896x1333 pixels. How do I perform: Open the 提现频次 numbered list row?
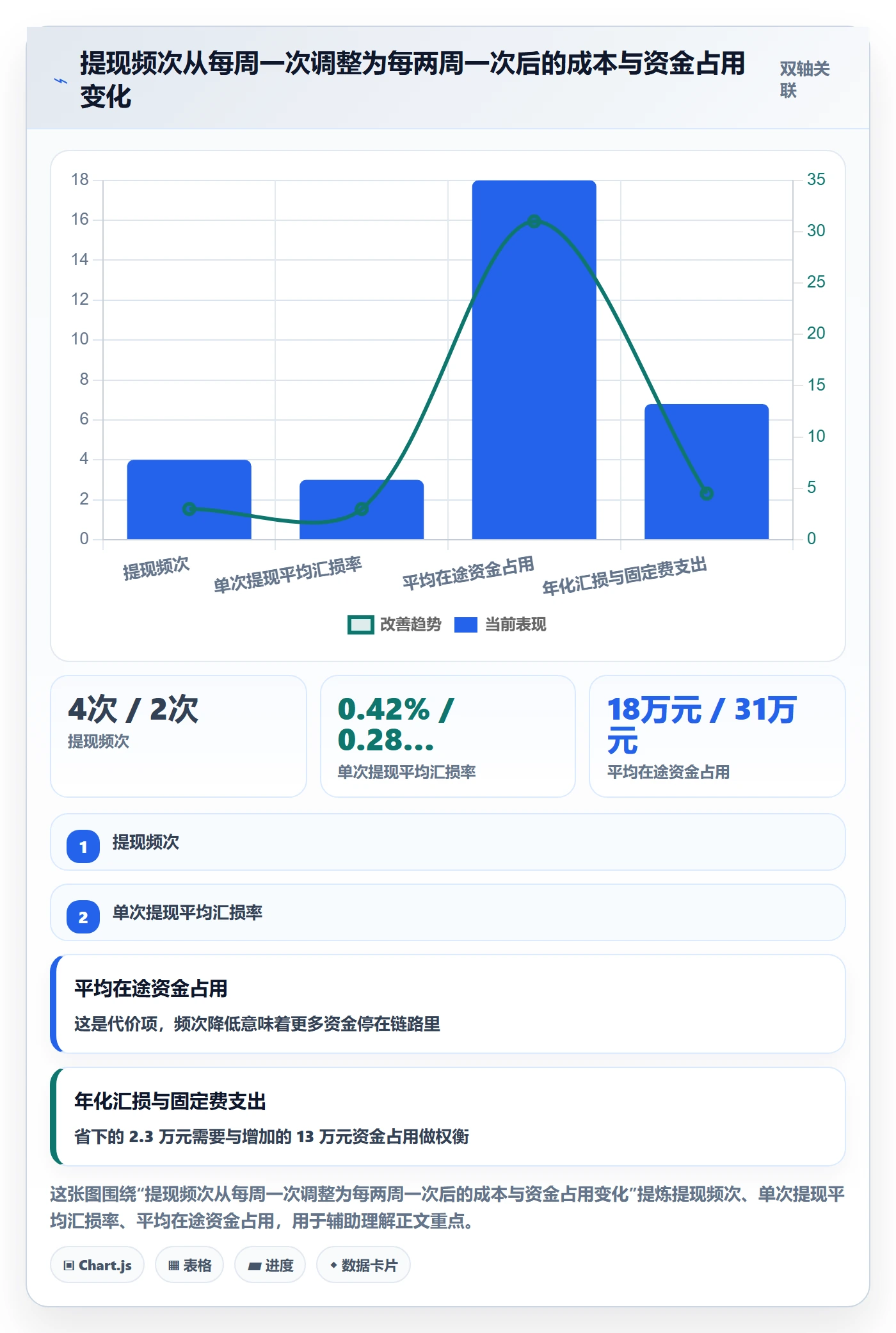(x=448, y=842)
